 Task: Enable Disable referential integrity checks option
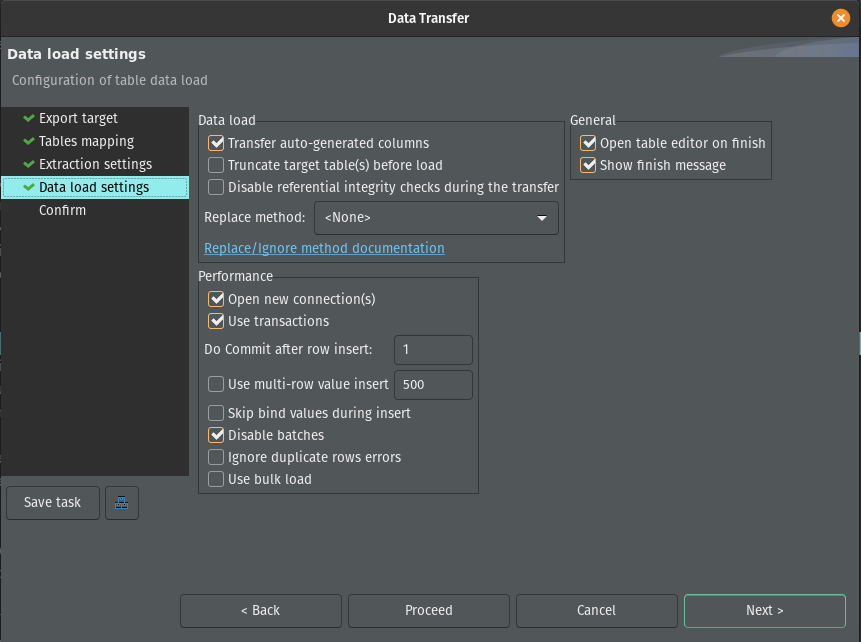click(216, 187)
